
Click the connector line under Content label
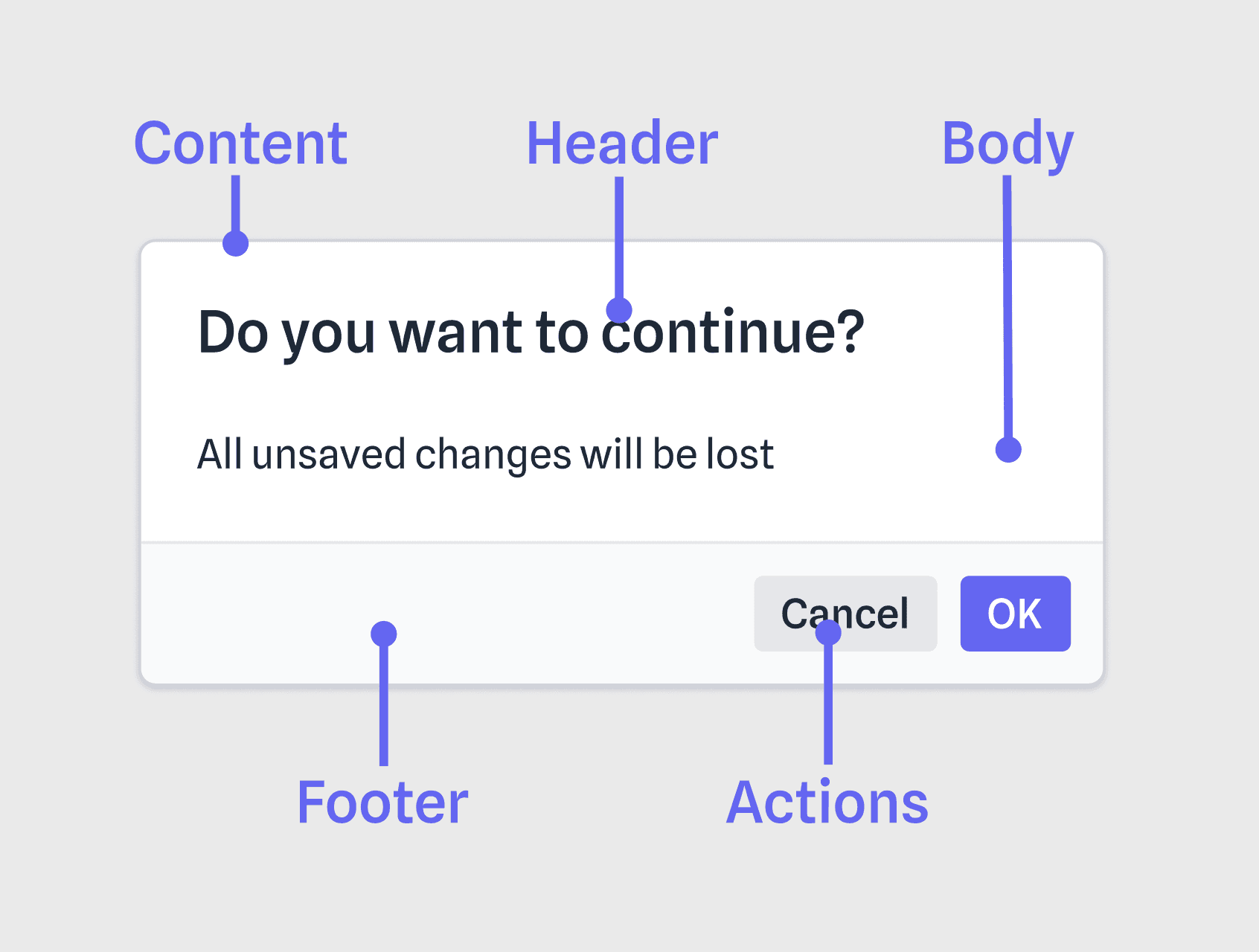coord(236,204)
